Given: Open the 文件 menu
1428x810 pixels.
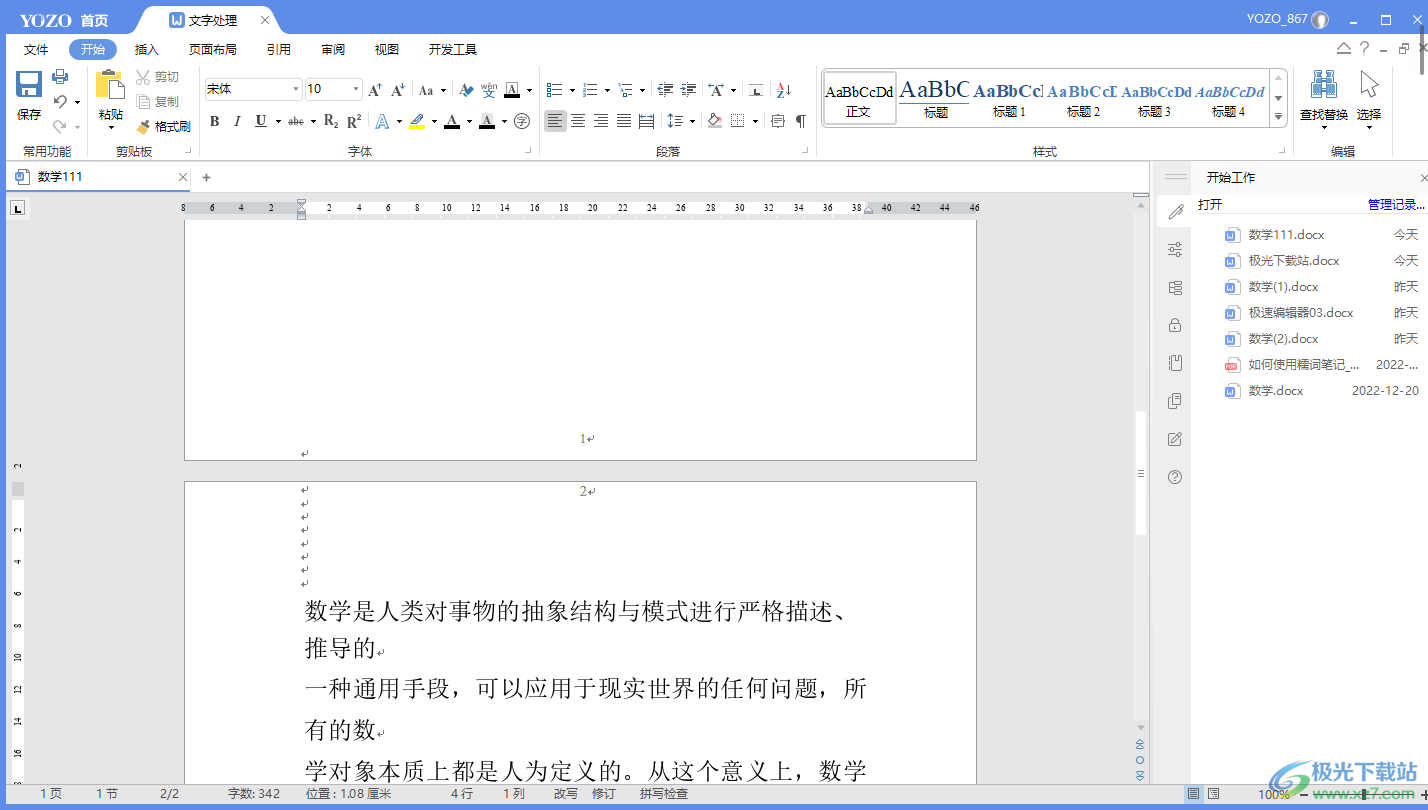Looking at the screenshot, I should (36, 50).
